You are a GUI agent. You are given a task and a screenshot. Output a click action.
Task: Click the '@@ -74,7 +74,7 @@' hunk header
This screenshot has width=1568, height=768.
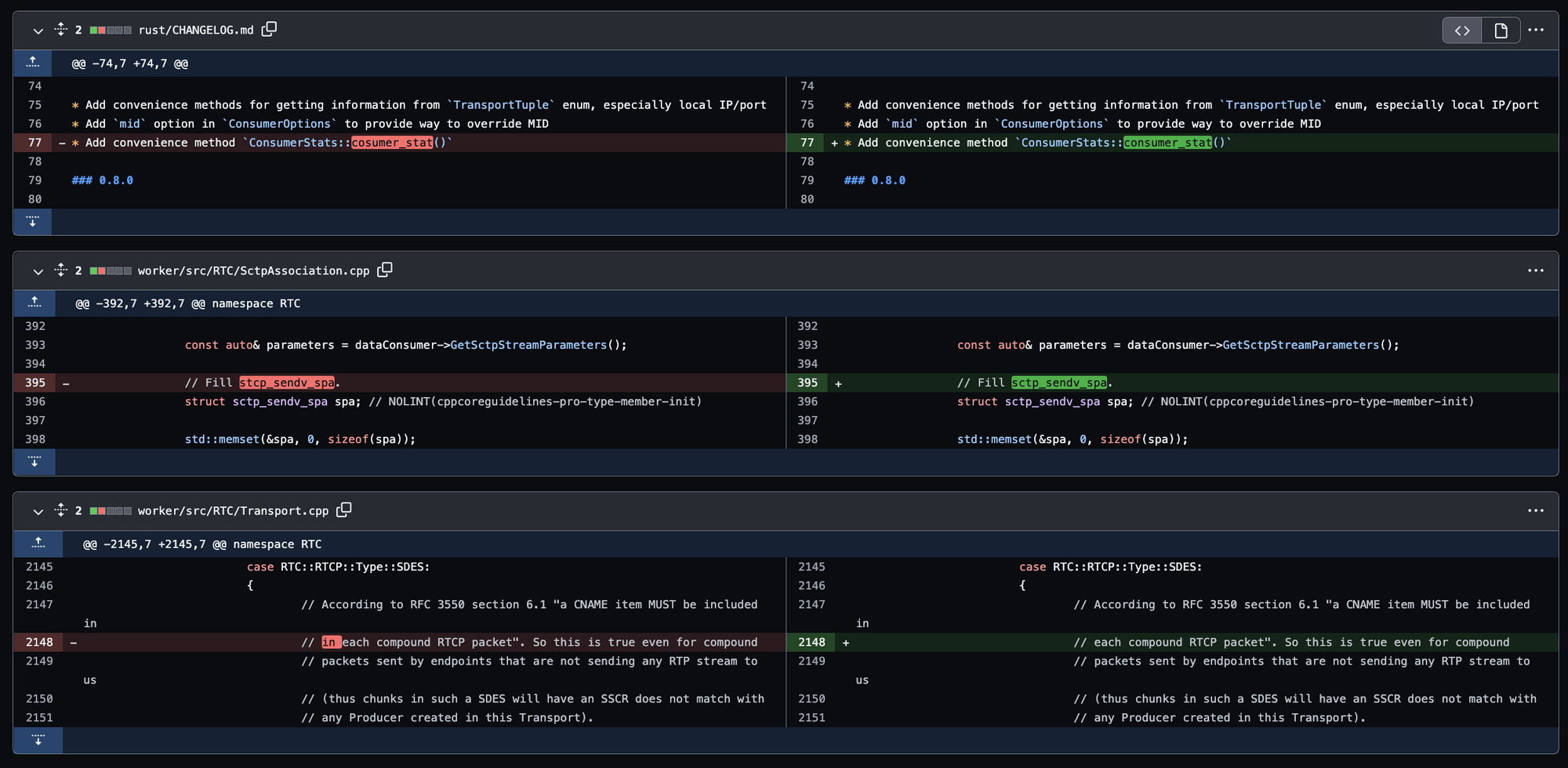coord(130,63)
